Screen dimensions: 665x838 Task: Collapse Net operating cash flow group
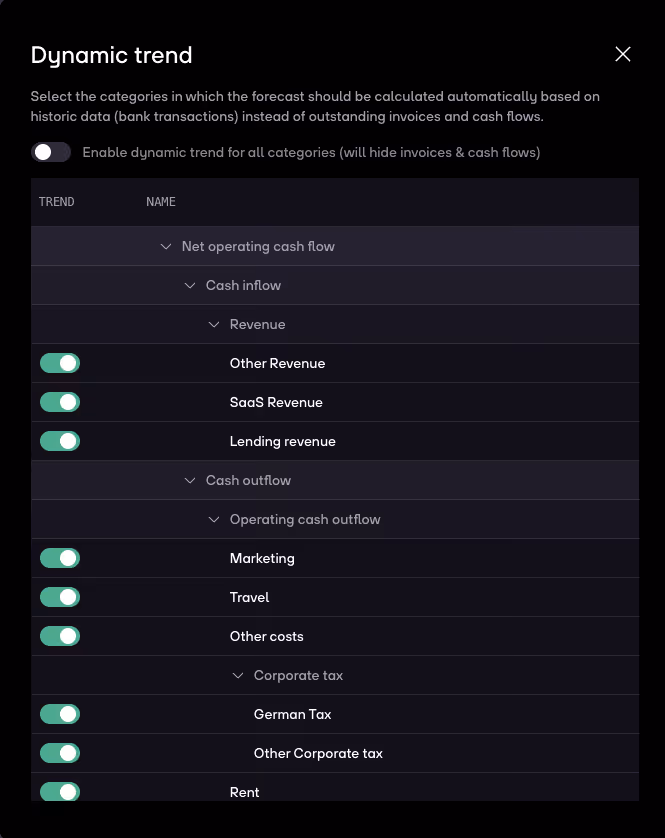pyautogui.click(x=166, y=246)
